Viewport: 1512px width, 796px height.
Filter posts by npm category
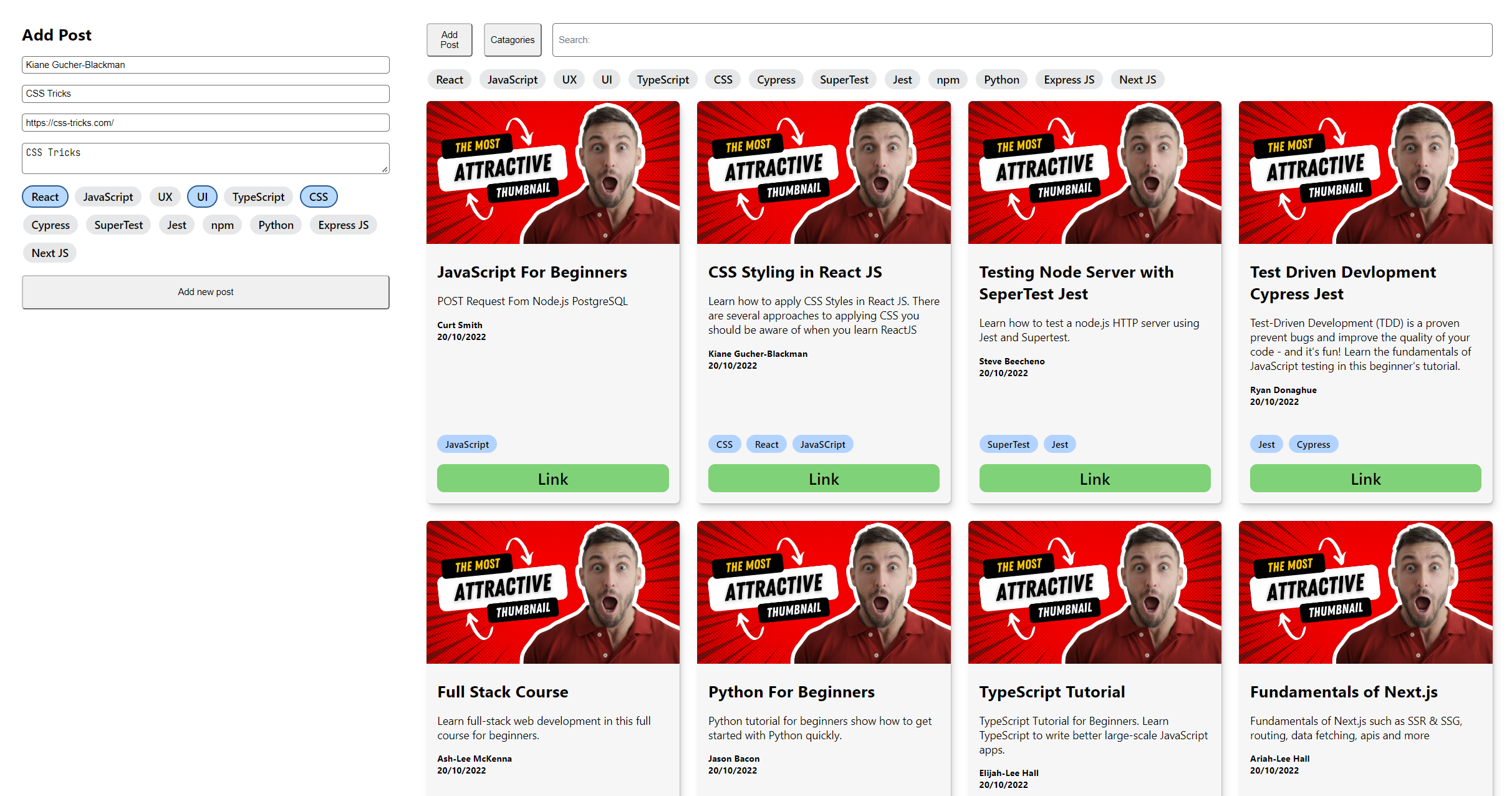[948, 79]
